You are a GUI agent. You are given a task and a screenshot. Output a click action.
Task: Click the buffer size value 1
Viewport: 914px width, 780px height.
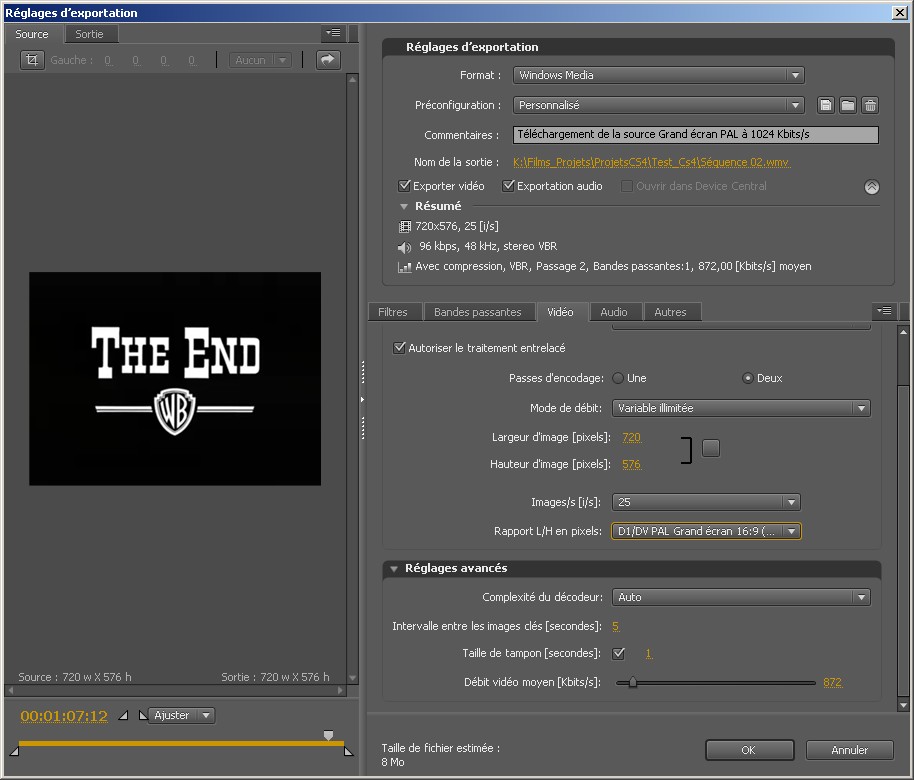649,653
